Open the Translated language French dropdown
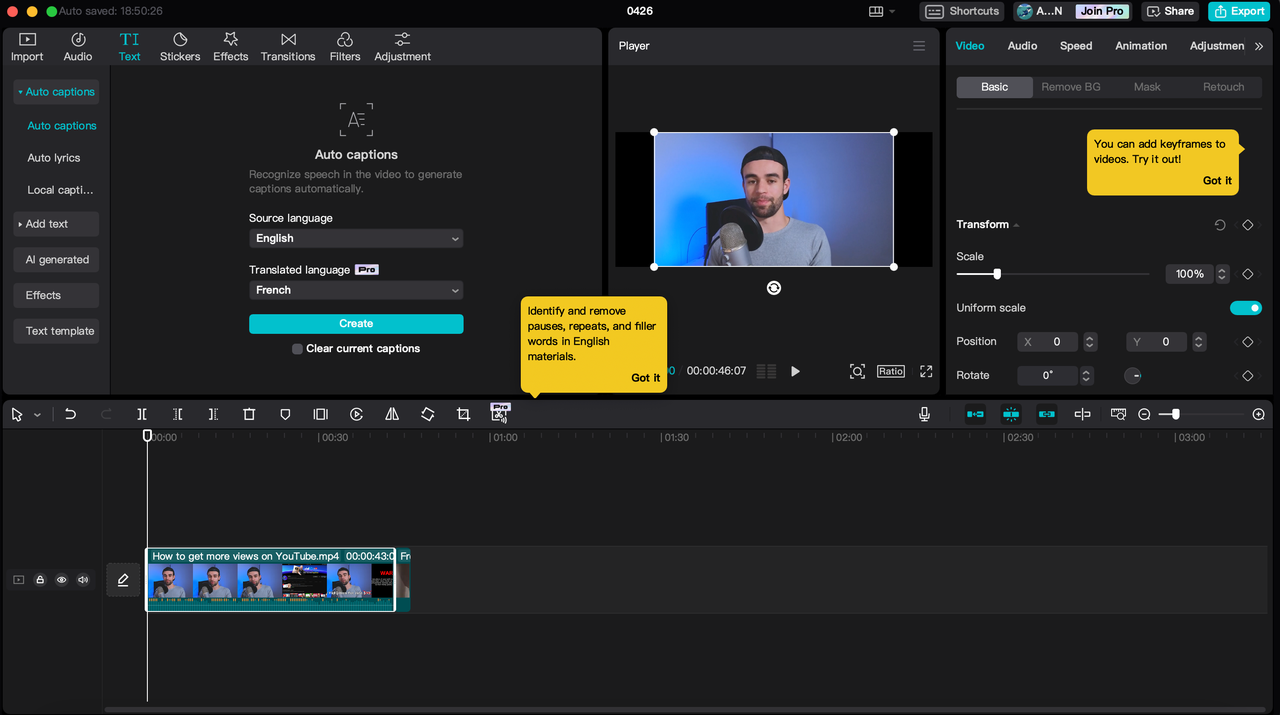Viewport: 1280px width, 715px height. click(x=356, y=290)
